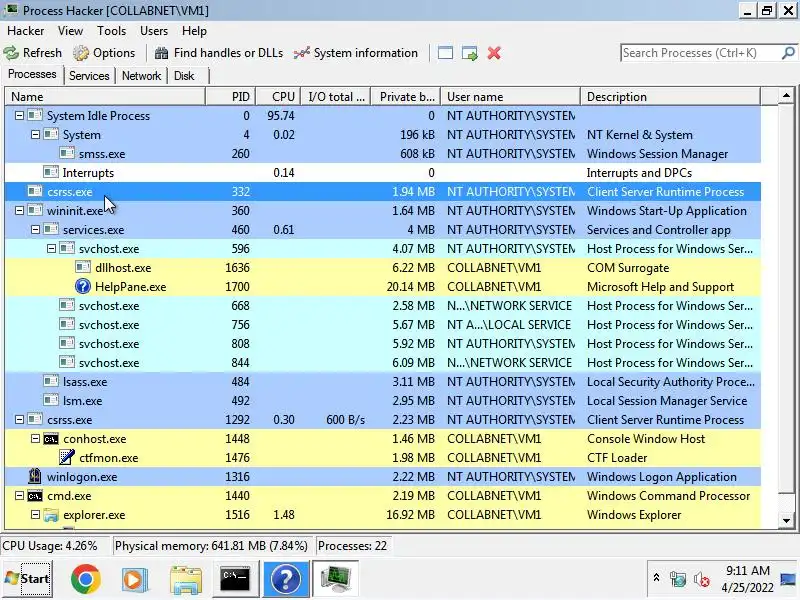
Task: Collapse the System process node
Action: [x=35, y=135]
